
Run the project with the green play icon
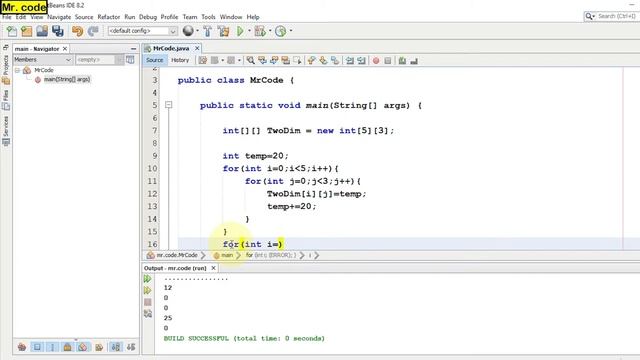(240, 31)
